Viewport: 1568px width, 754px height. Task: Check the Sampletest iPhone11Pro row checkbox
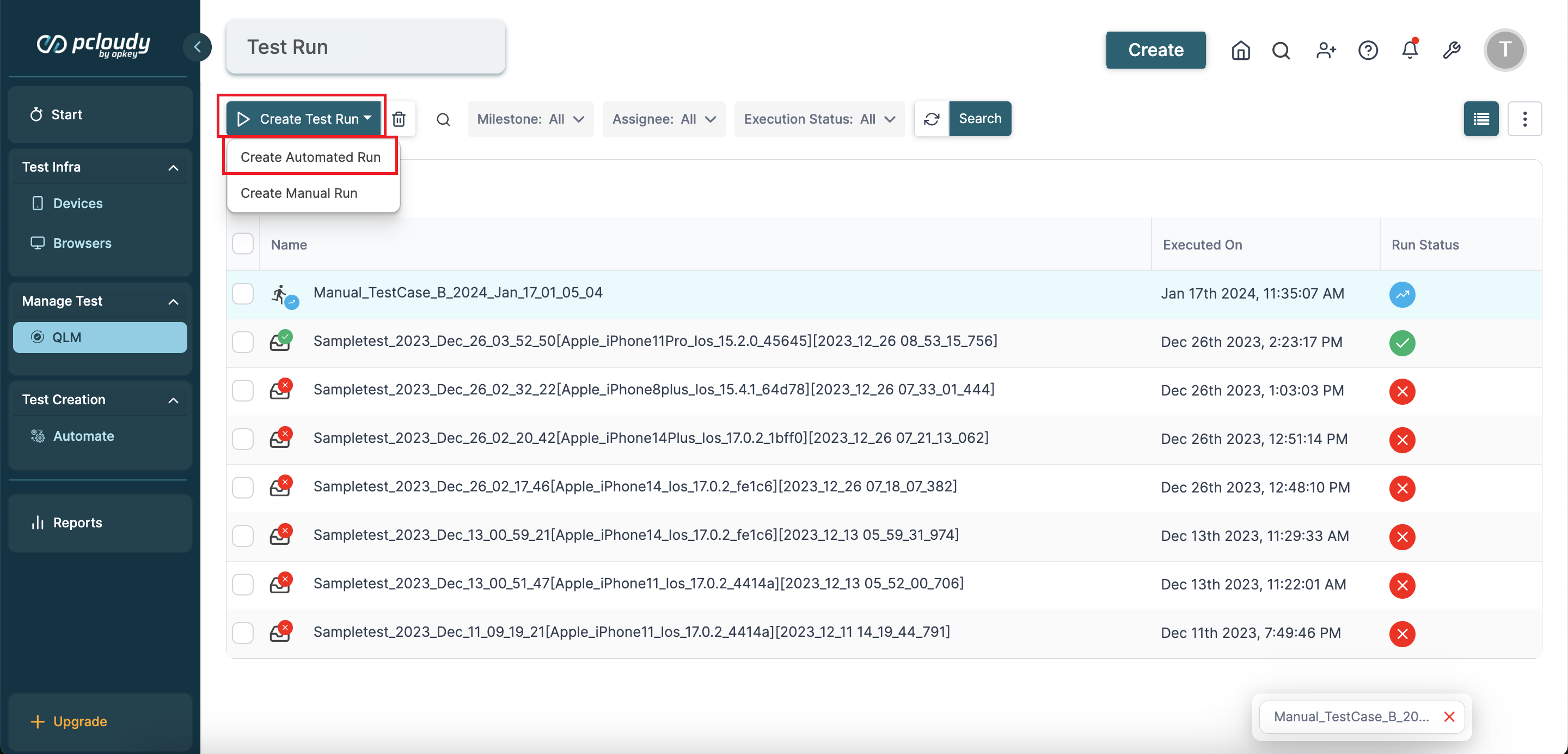[x=243, y=342]
